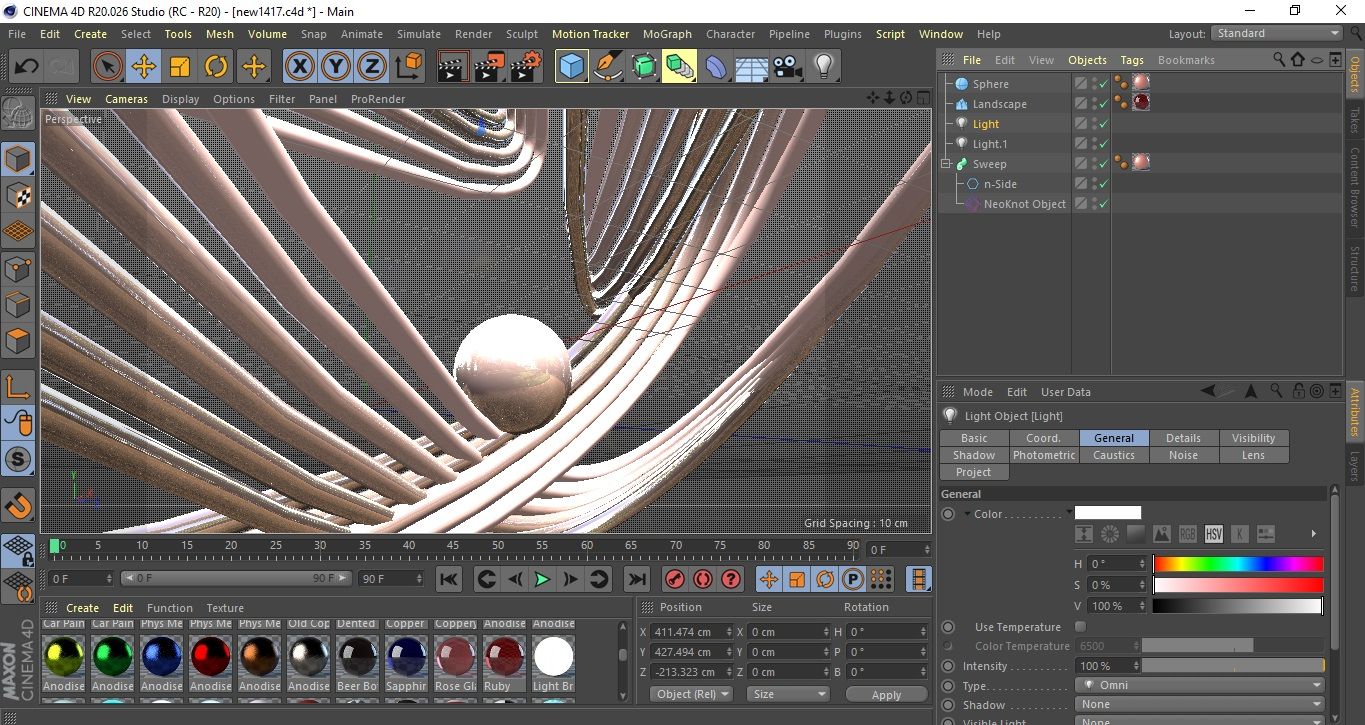The height and width of the screenshot is (725, 1365).
Task: Toggle the Landscape layer visibility dots
Action: pyautogui.click(x=1093, y=104)
